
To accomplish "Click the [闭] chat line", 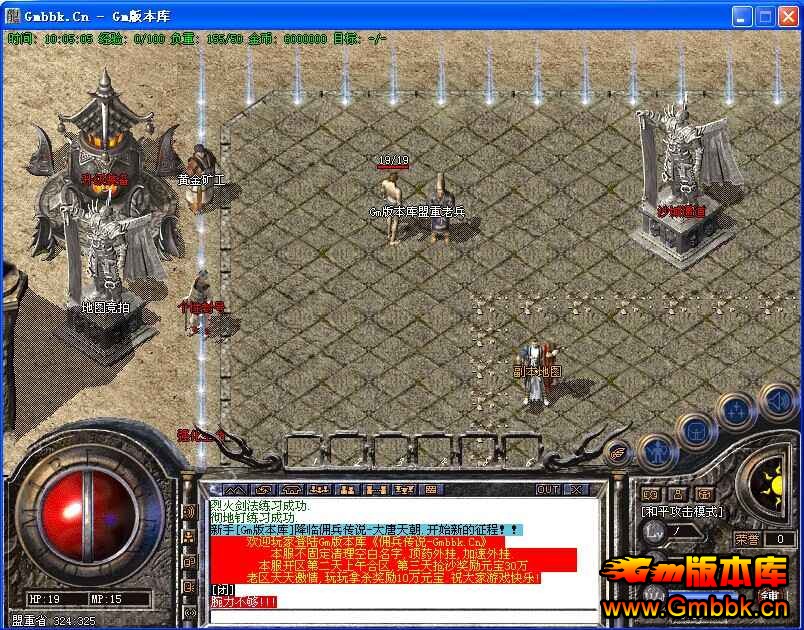I will (x=223, y=590).
